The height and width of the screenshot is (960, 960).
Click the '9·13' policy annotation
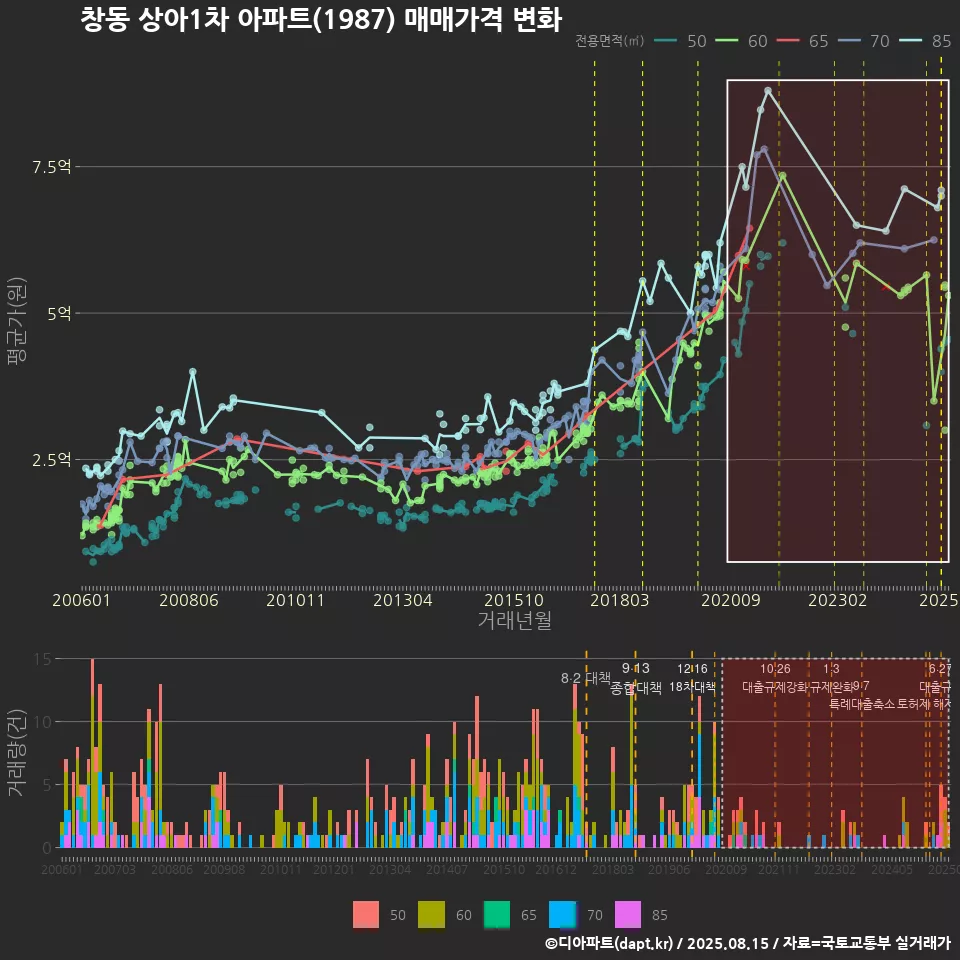(636, 669)
